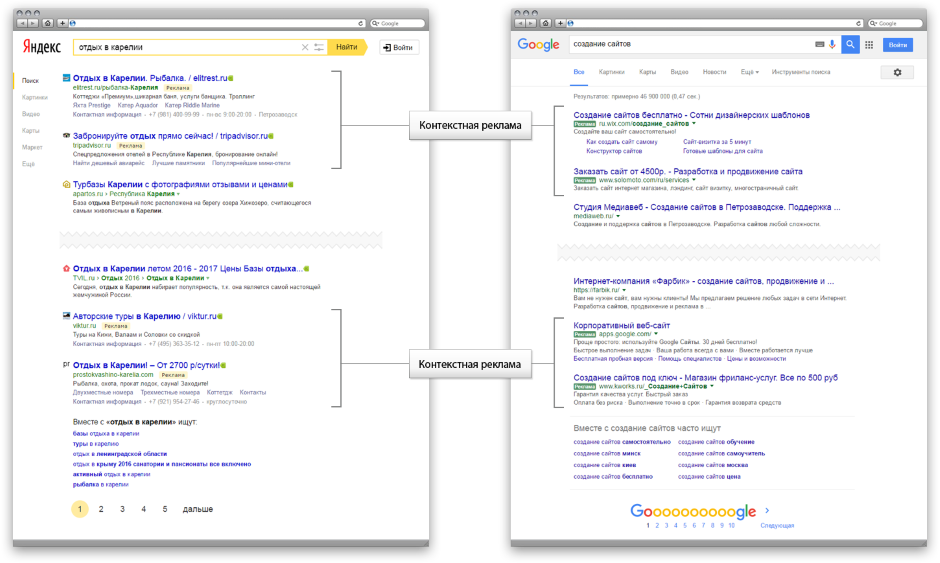Expand the arrow next to www.solomoto.com URL

coord(694,180)
